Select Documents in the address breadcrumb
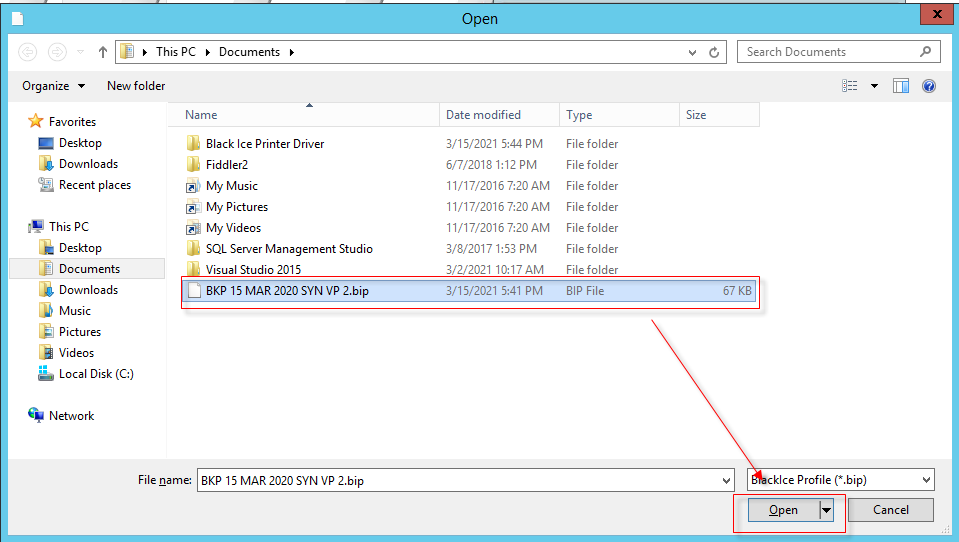This screenshot has height=542, width=959. (250, 52)
